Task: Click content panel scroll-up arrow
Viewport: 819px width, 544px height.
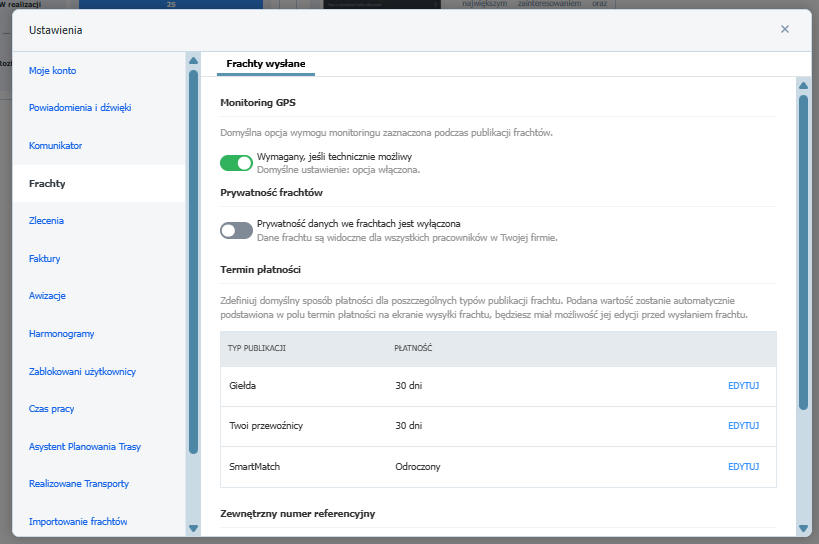Action: (803, 85)
